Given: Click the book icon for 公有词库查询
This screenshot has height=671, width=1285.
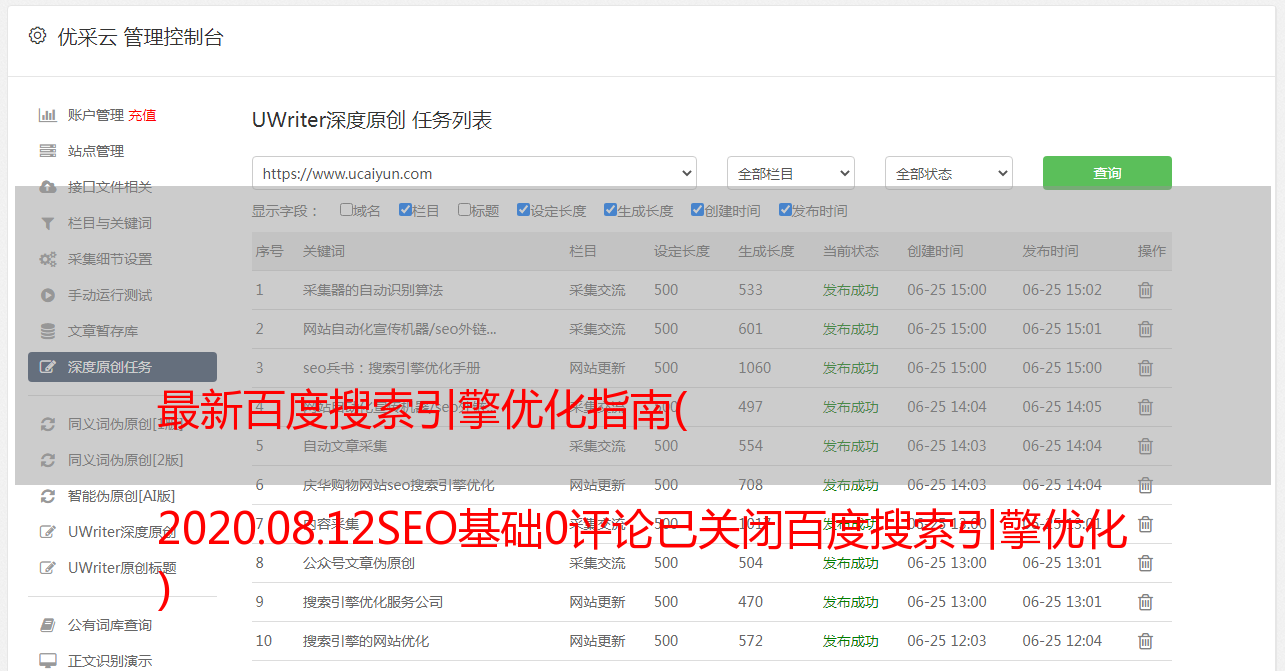Looking at the screenshot, I should point(47,625).
